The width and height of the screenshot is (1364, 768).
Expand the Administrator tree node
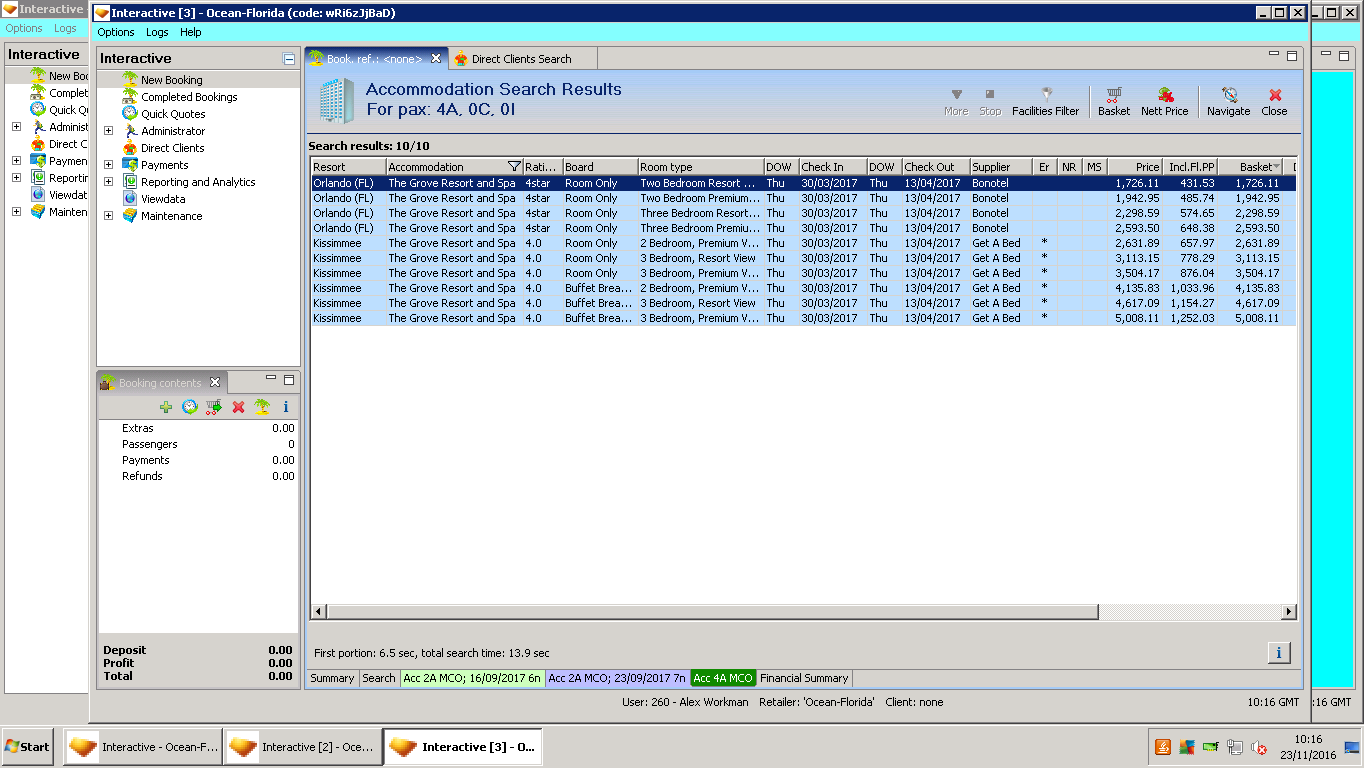109,131
